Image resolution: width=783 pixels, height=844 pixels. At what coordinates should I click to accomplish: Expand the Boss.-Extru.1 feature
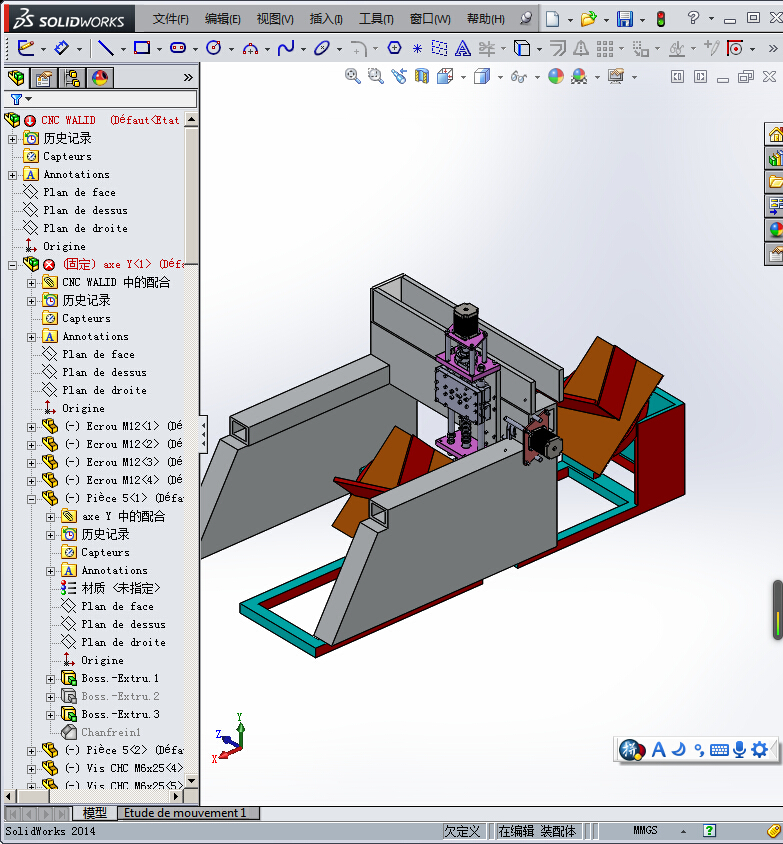click(x=51, y=679)
